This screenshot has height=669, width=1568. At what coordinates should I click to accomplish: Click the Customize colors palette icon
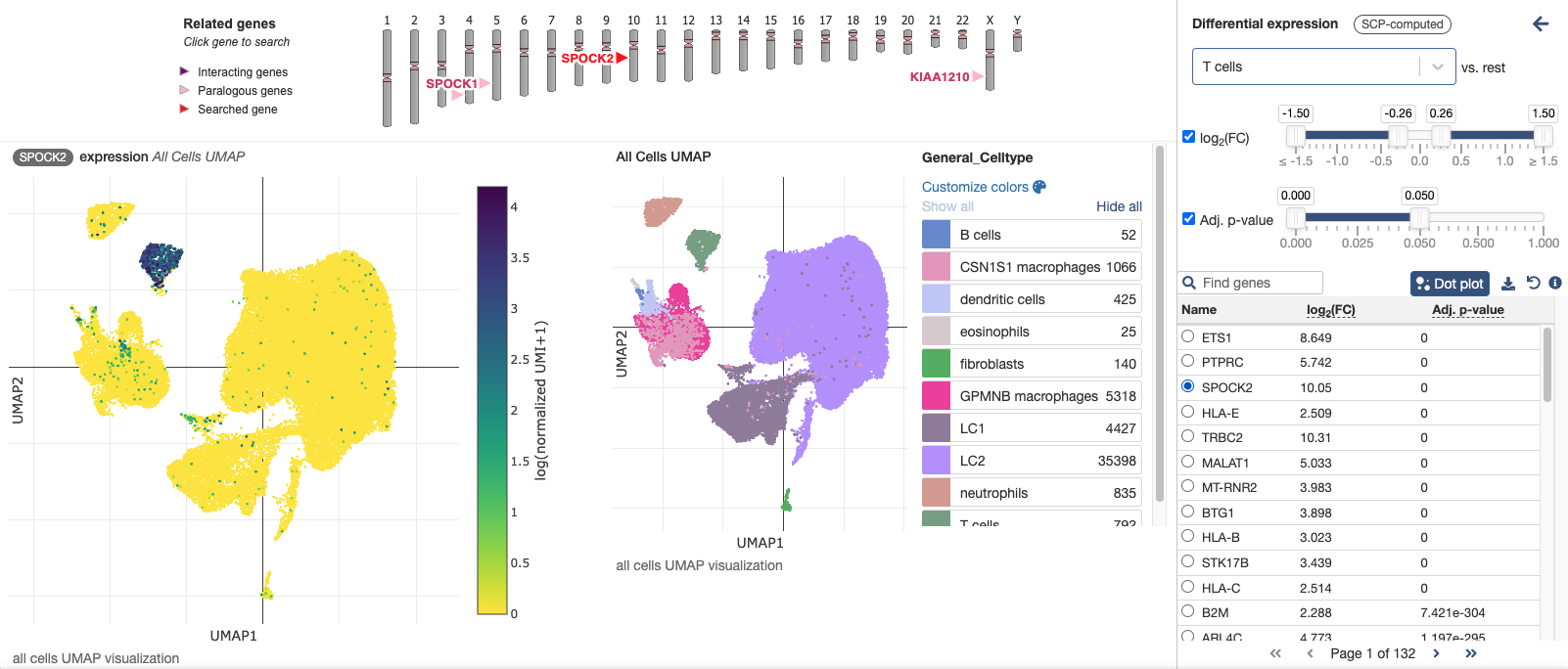click(x=1039, y=187)
